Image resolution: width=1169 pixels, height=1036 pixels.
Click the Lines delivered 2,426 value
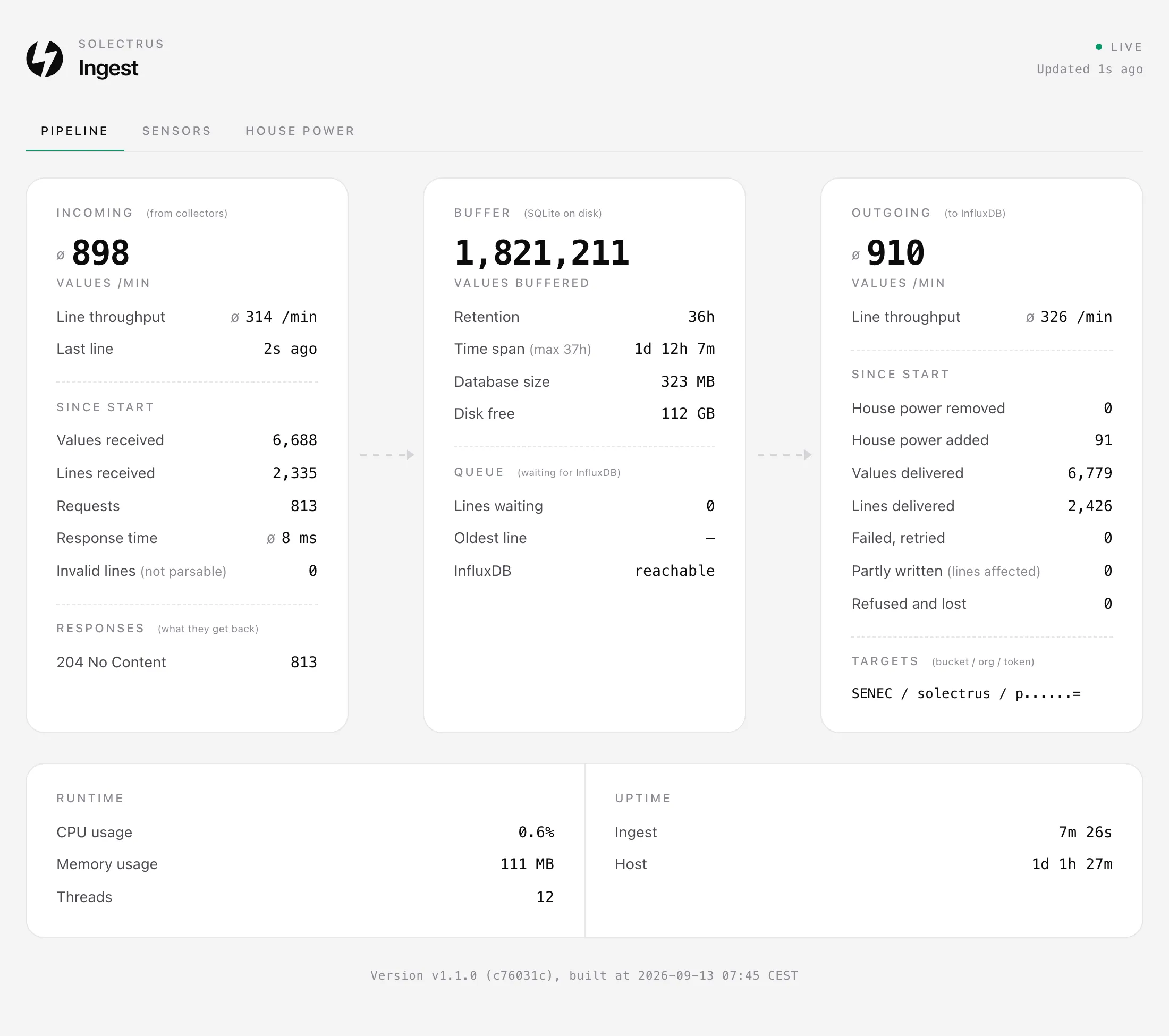1089,506
